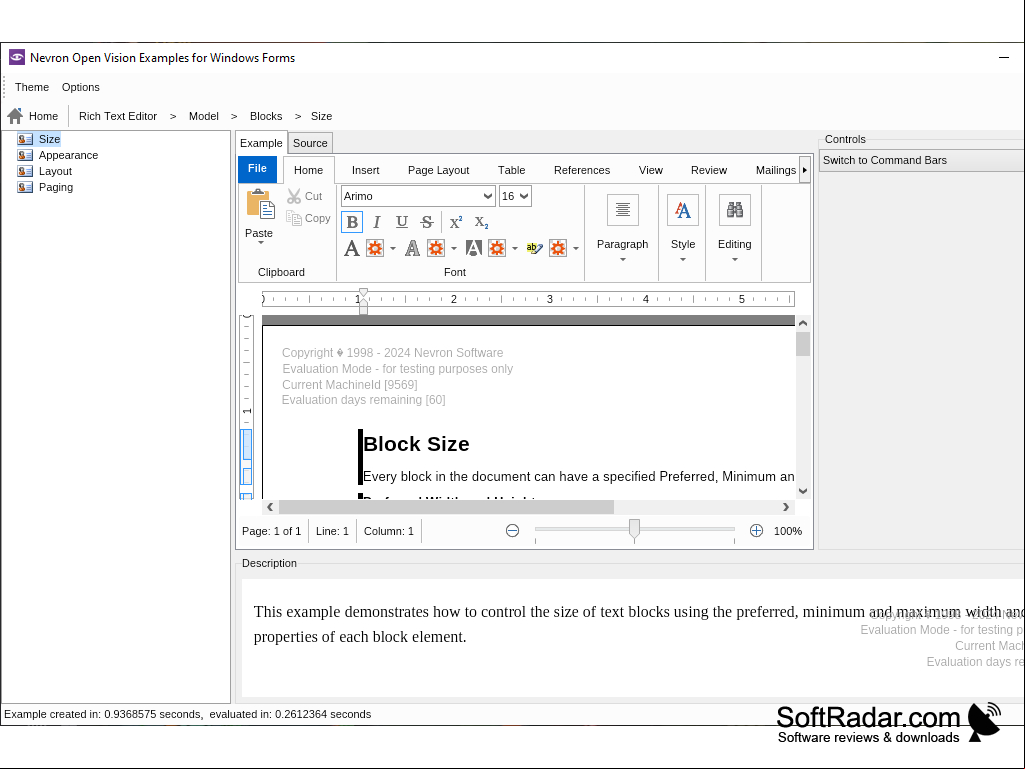Expand the Editing group dropdown arrow
Screen dimensions: 1025x769
(x=735, y=260)
